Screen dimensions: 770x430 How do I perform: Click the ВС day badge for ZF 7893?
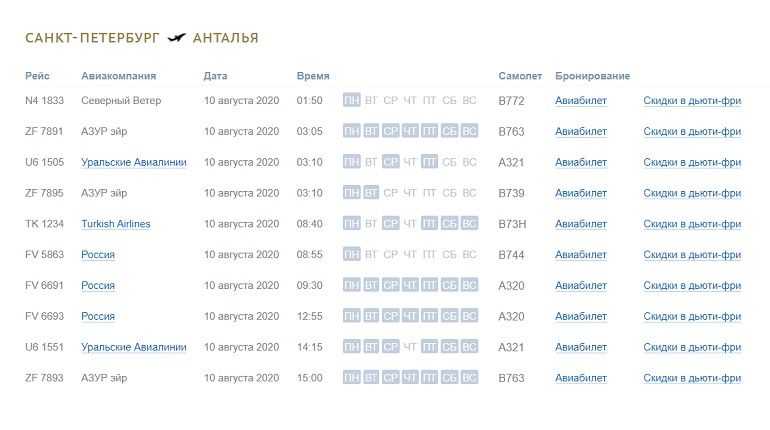tap(469, 378)
